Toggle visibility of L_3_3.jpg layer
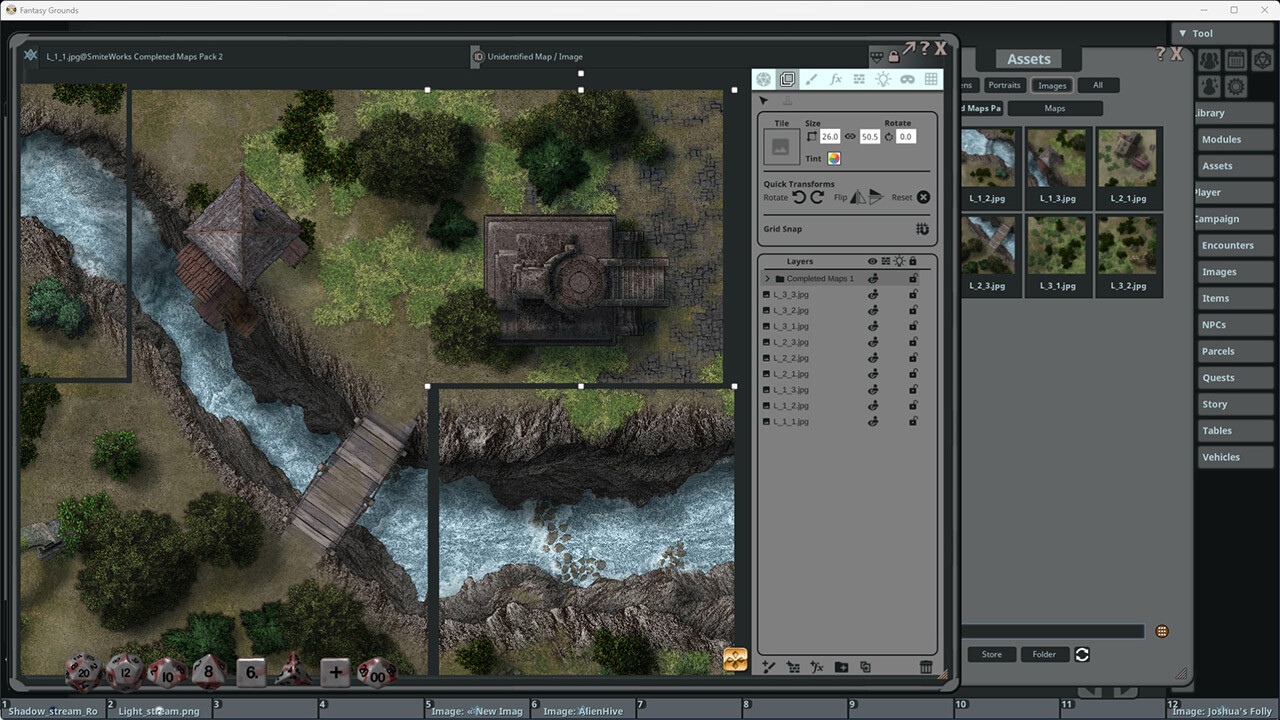This screenshot has width=1280, height=720. [873, 295]
